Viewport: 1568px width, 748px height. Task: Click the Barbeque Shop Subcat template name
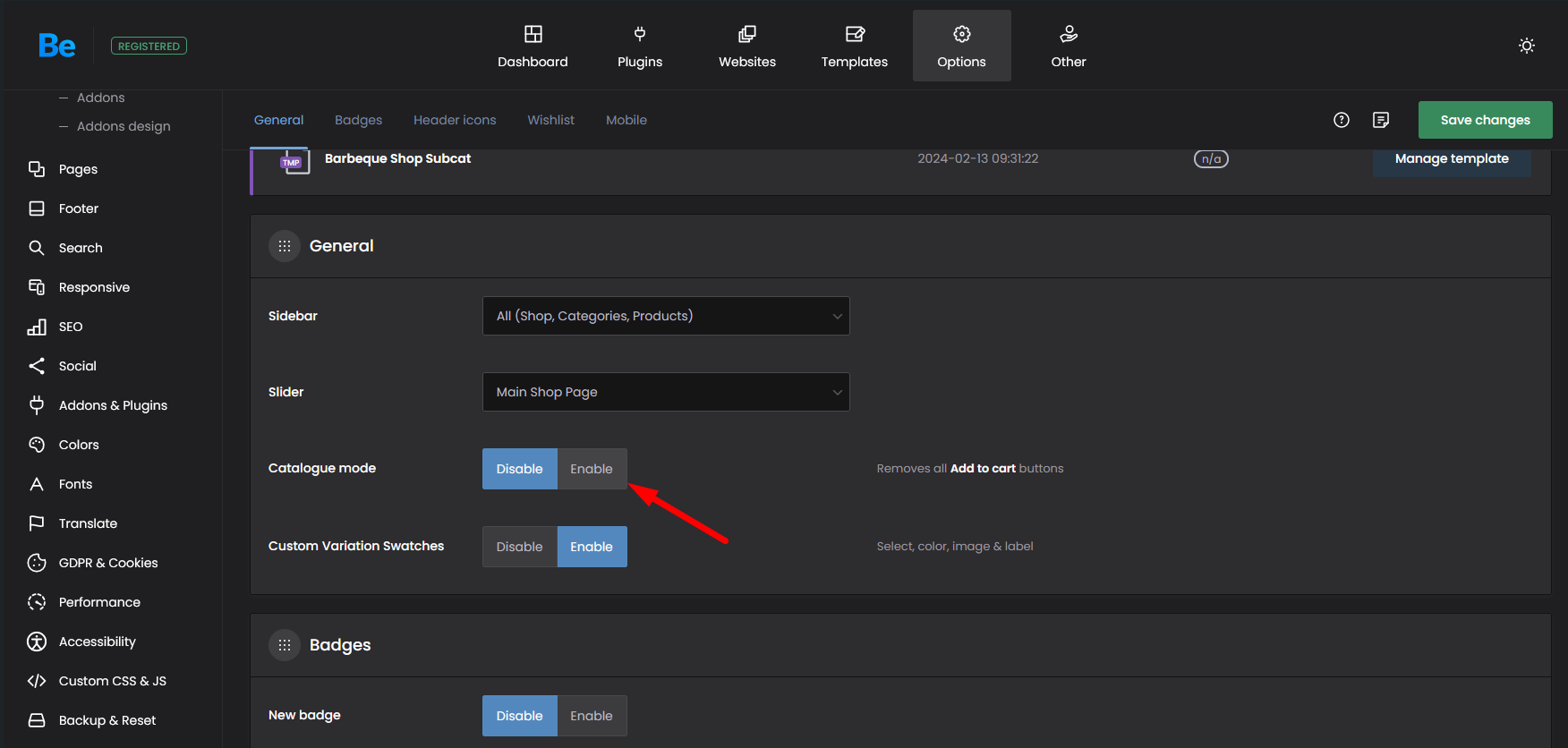[x=397, y=158]
